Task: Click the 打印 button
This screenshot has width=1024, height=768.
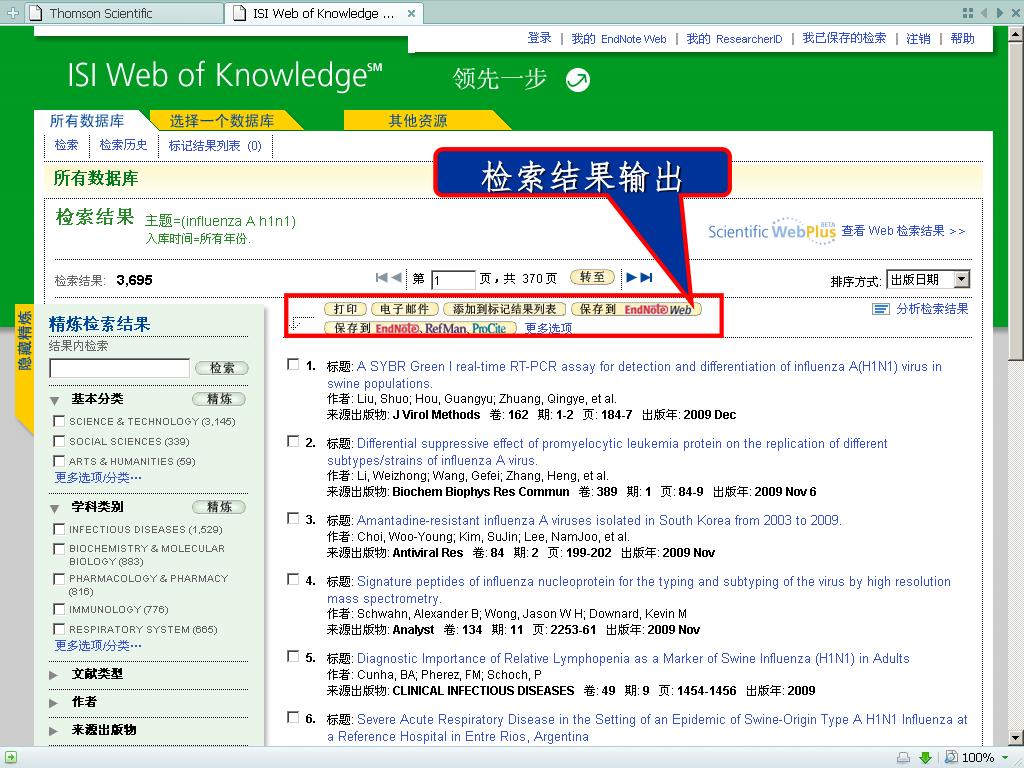Action: click(345, 309)
